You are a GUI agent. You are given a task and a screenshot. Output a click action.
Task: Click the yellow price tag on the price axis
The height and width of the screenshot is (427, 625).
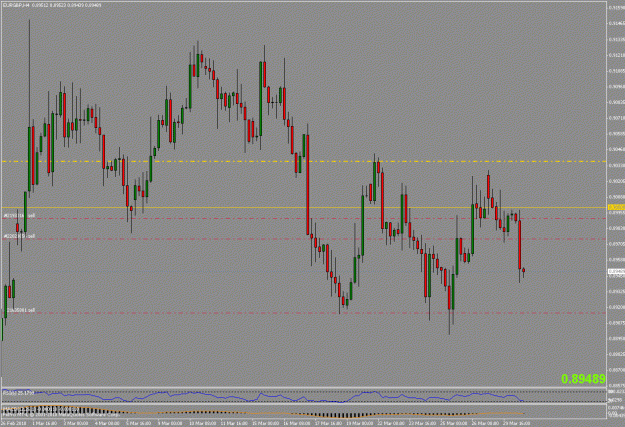click(x=616, y=207)
